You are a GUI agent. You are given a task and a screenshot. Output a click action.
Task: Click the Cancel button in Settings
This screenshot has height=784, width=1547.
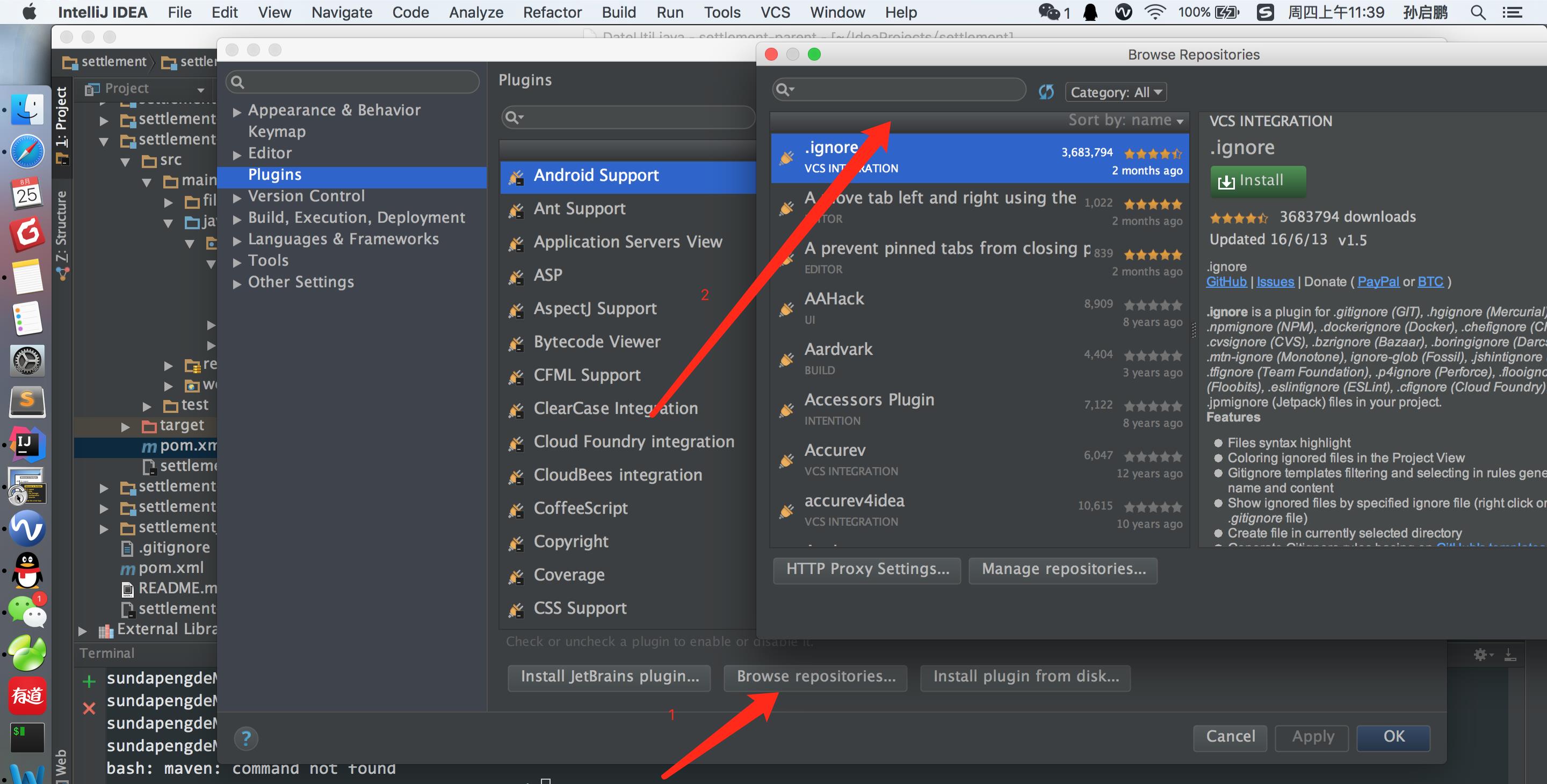pos(1230,737)
